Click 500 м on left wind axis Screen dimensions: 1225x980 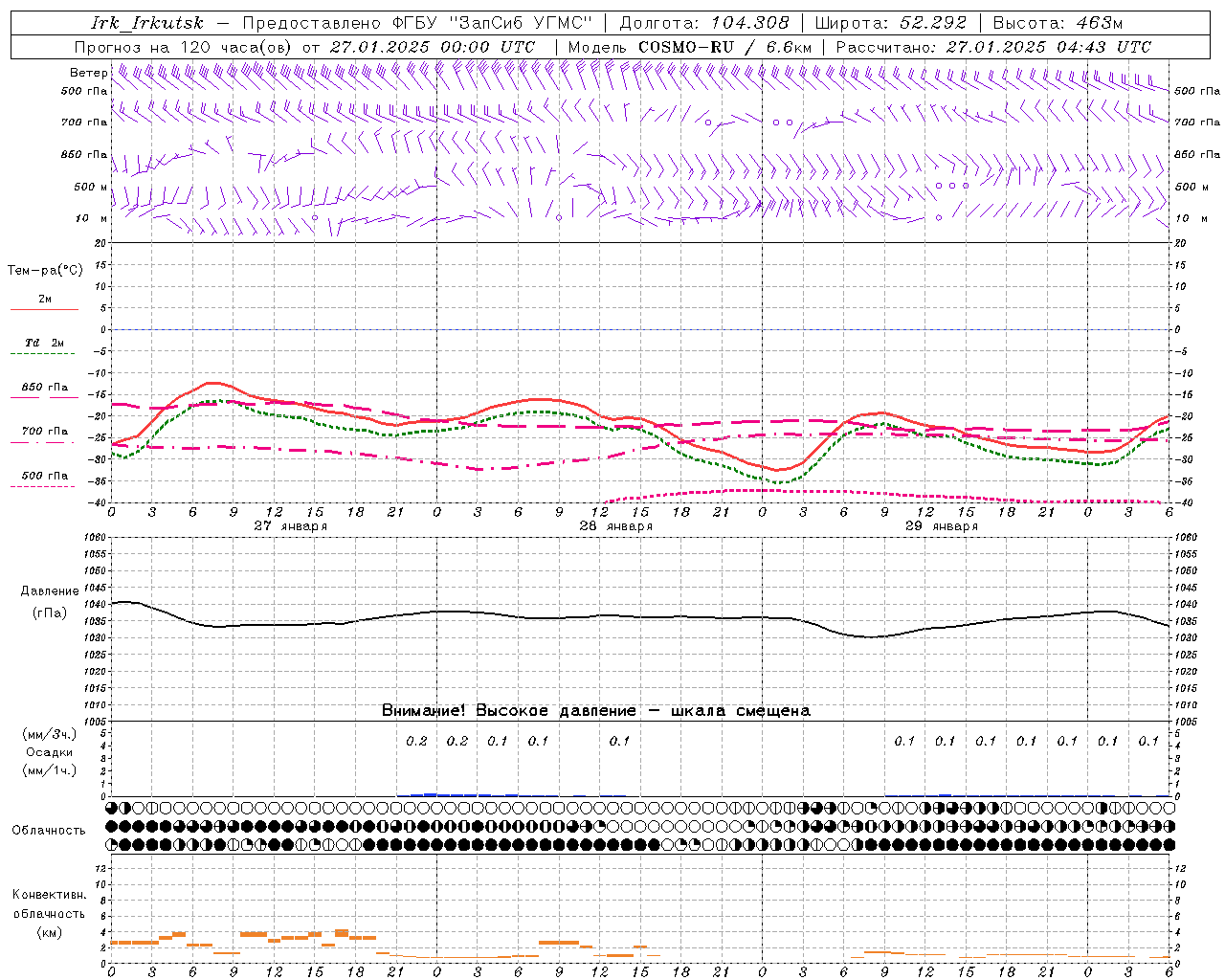pyautogui.click(x=91, y=187)
